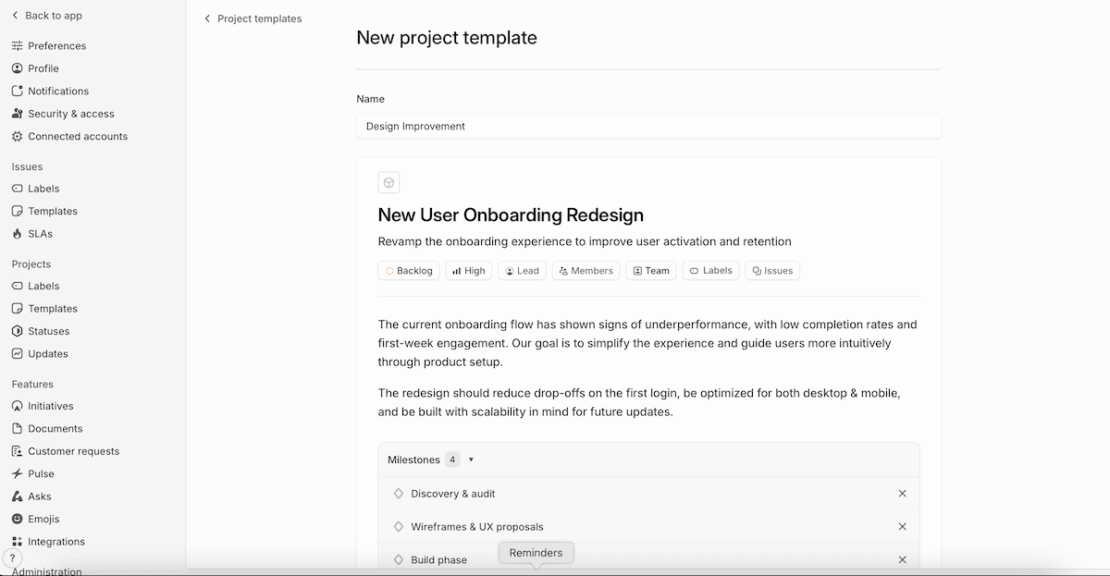This screenshot has width=1110, height=576.
Task: Collapse the Milestones section triangle
Action: point(471,460)
